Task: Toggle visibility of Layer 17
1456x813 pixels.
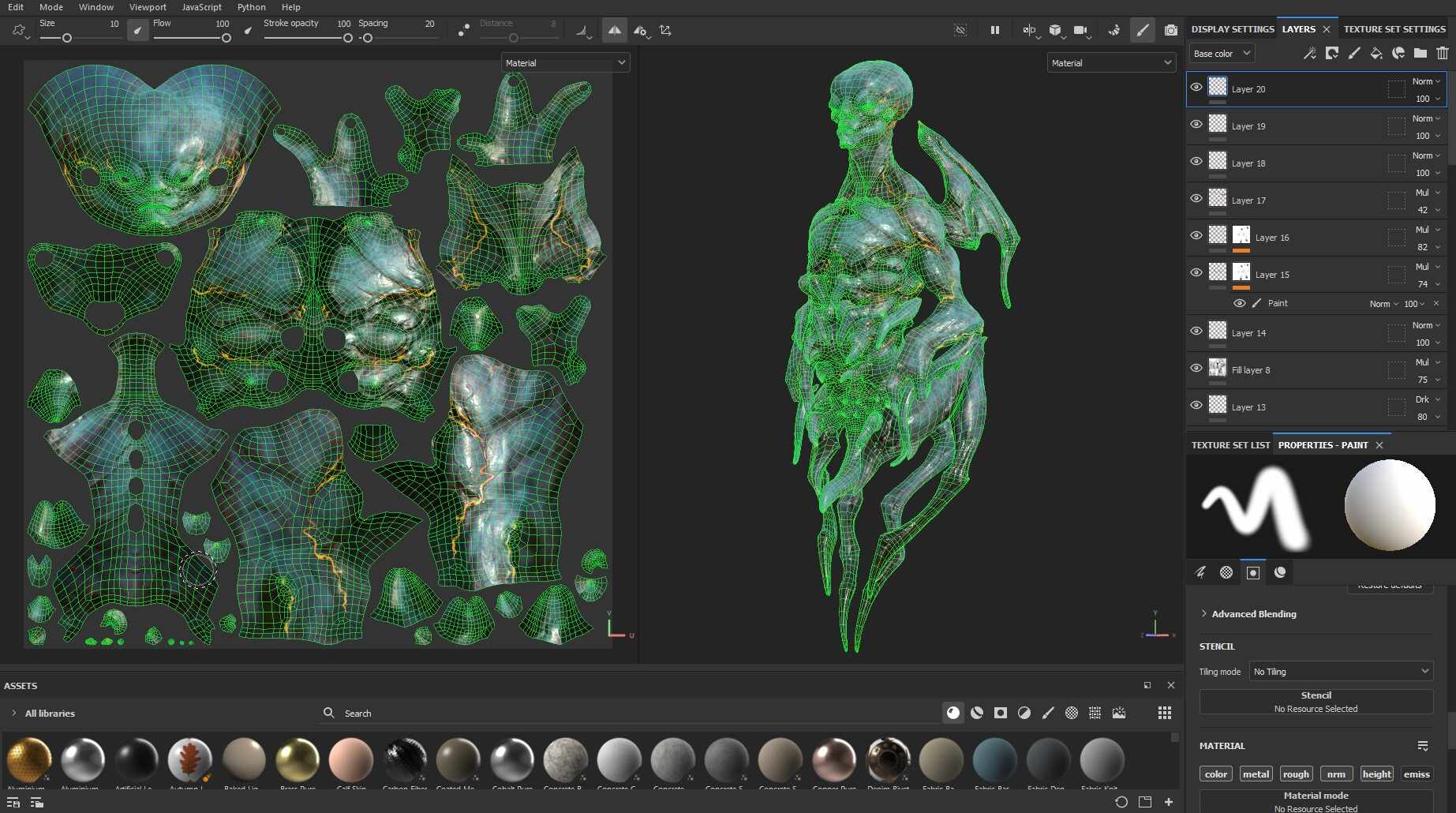Action: point(1196,199)
